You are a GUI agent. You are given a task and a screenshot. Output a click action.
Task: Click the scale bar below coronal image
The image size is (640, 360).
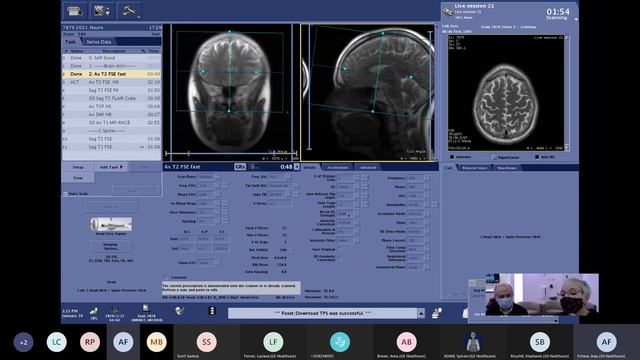tap(231, 153)
